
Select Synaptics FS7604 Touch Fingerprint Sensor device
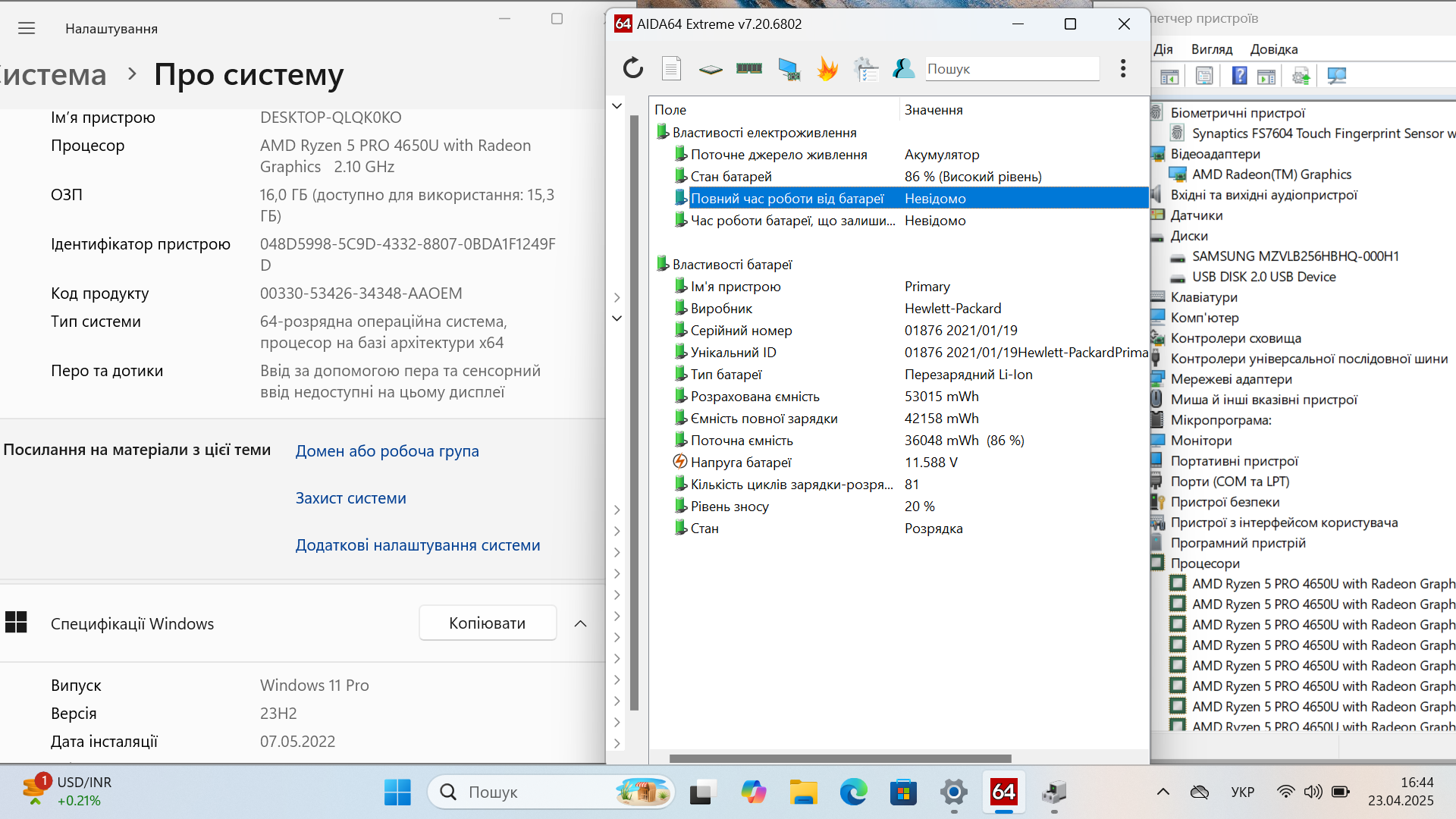(x=1323, y=133)
